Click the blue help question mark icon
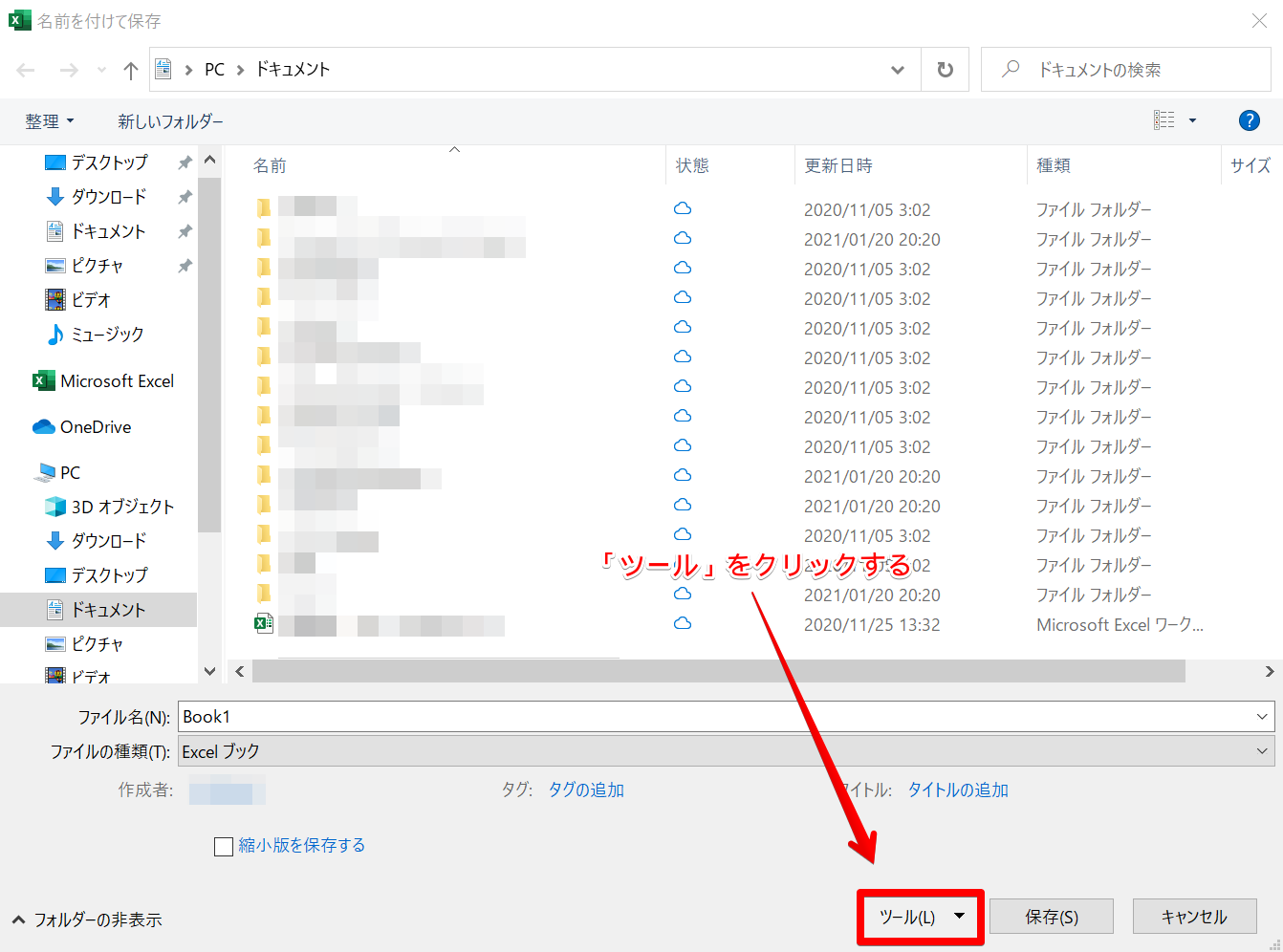Screen dimensions: 1283x952 [1249, 120]
